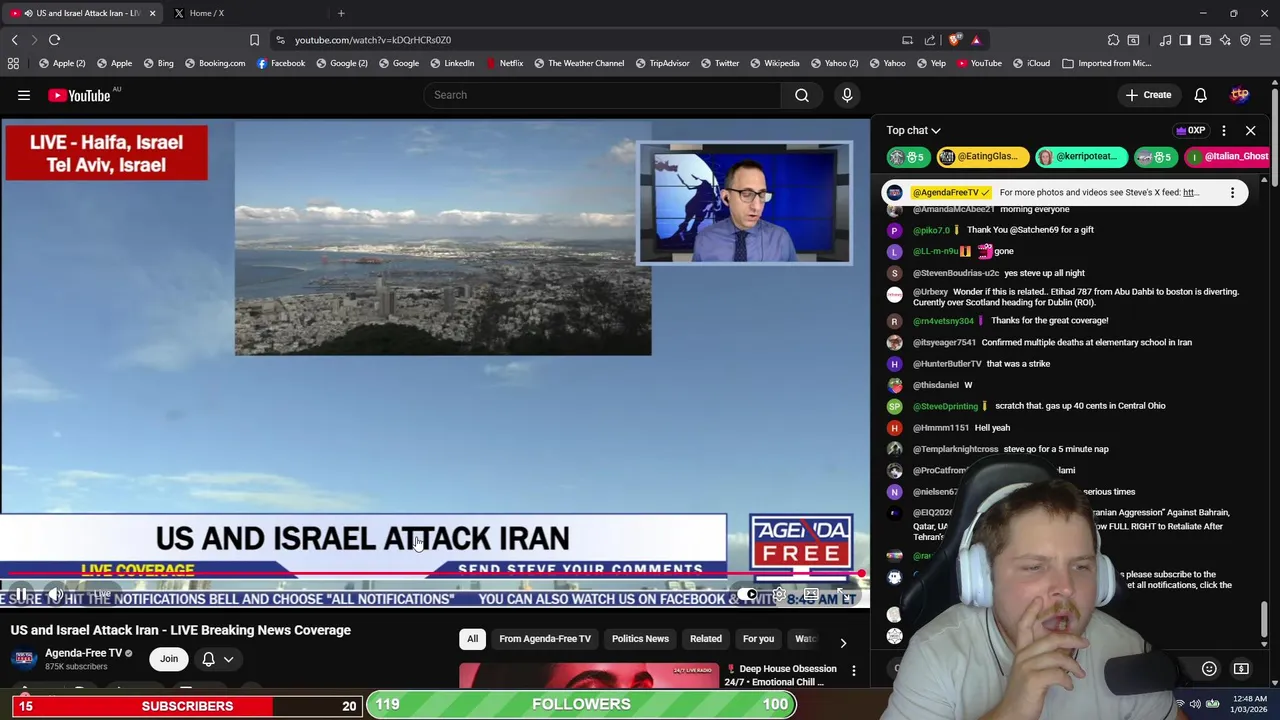Reload the current page
Image resolution: width=1280 pixels, height=720 pixels.
tap(55, 40)
